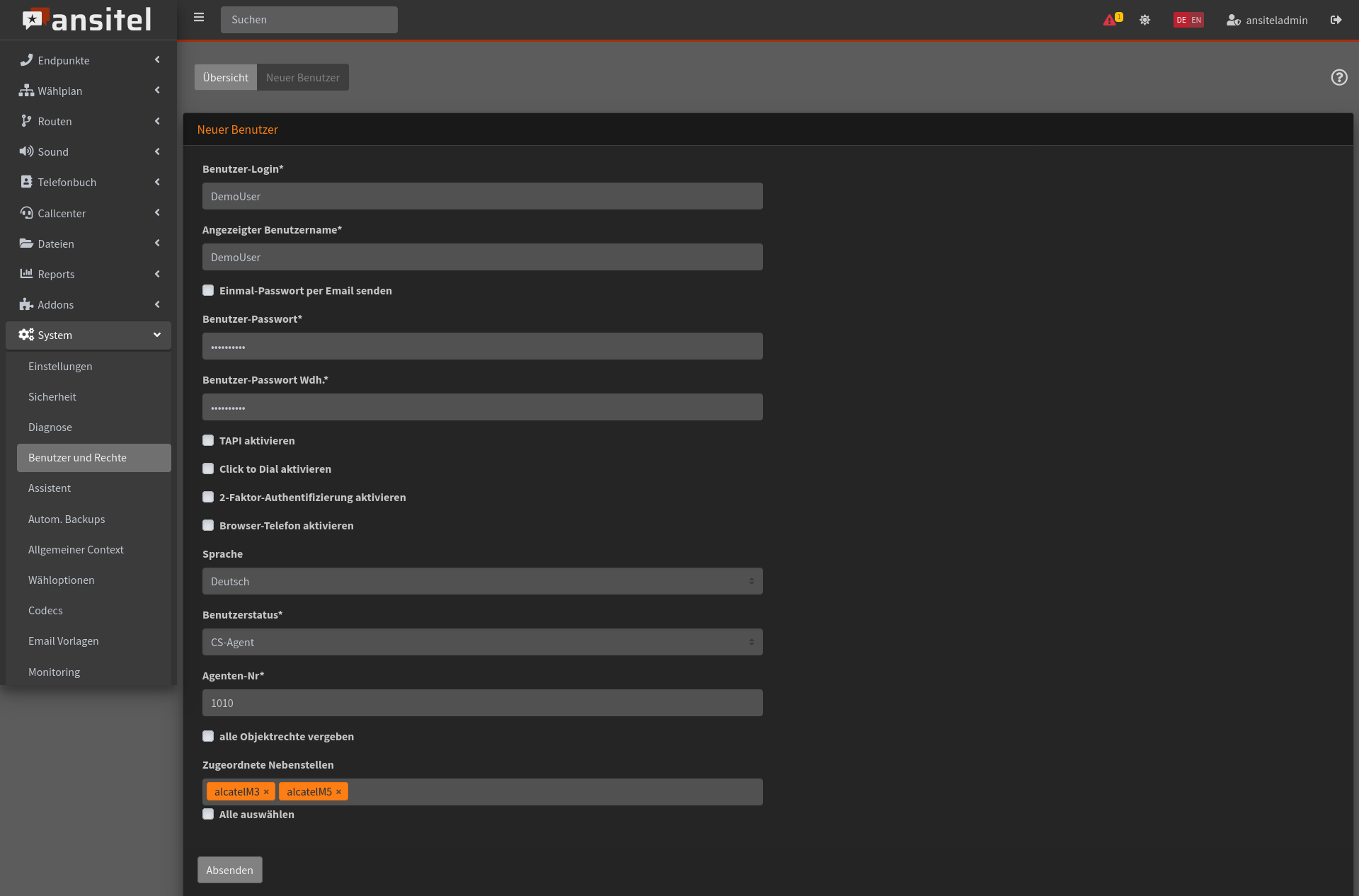Viewport: 1359px width, 896px height.
Task: Open the Benutzerstatus dropdown
Action: coord(482,642)
